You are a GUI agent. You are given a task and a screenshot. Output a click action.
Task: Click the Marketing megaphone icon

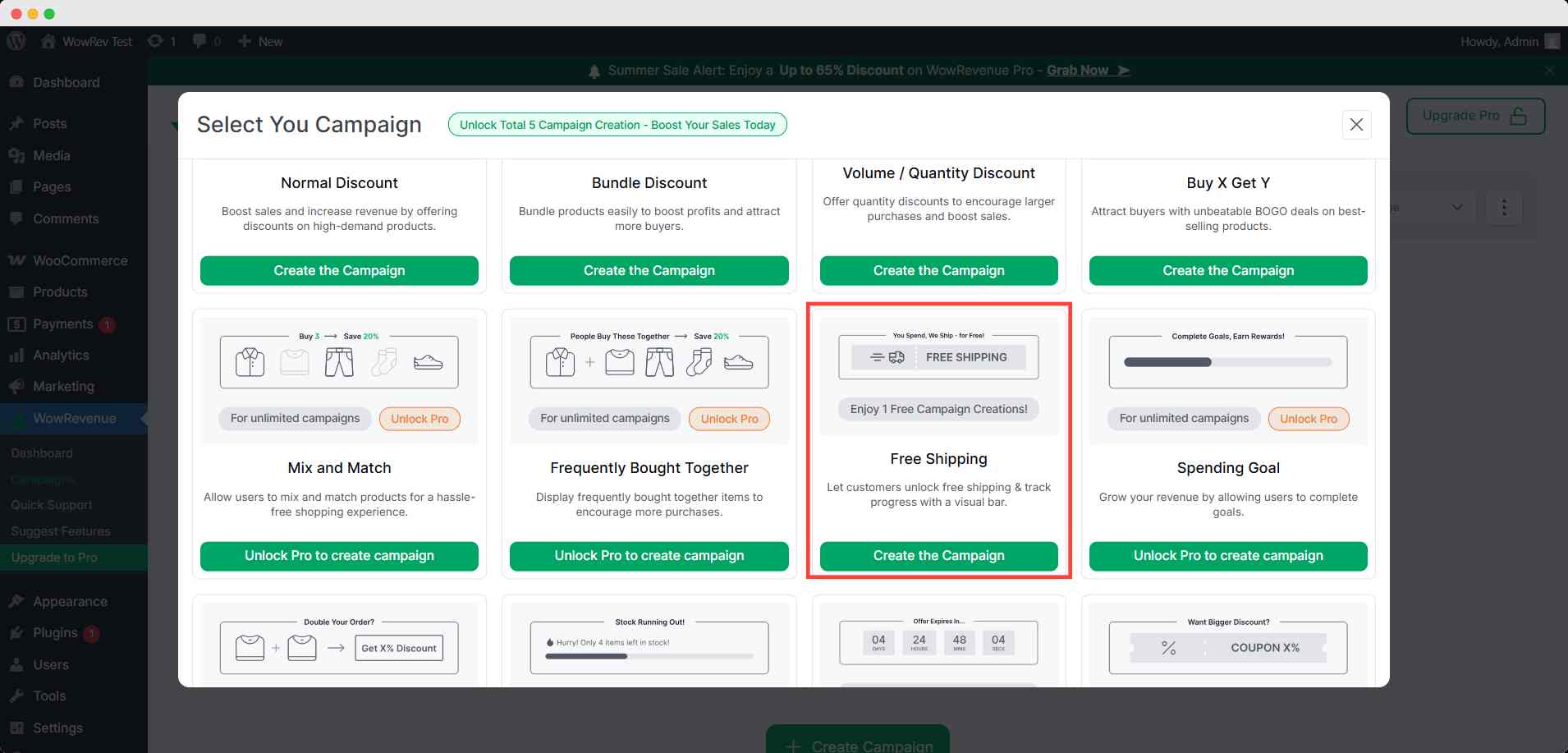pos(16,386)
